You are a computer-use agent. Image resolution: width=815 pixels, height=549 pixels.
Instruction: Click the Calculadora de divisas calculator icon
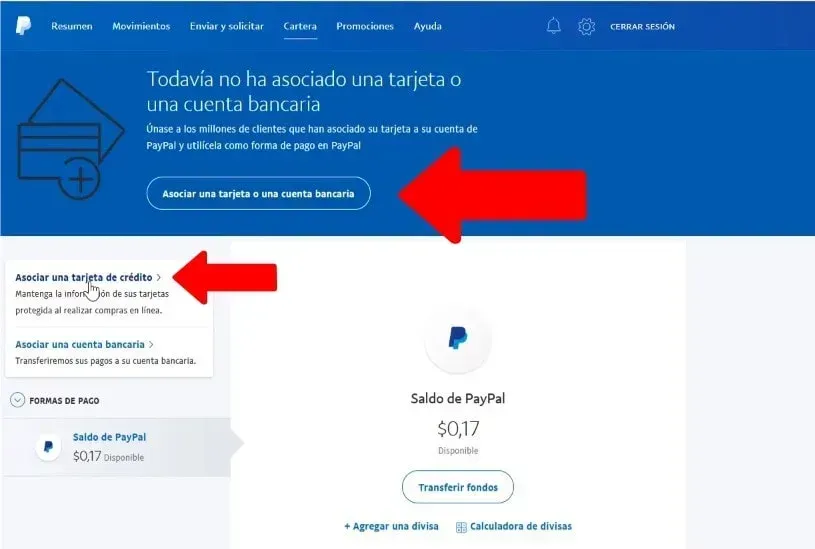461,527
